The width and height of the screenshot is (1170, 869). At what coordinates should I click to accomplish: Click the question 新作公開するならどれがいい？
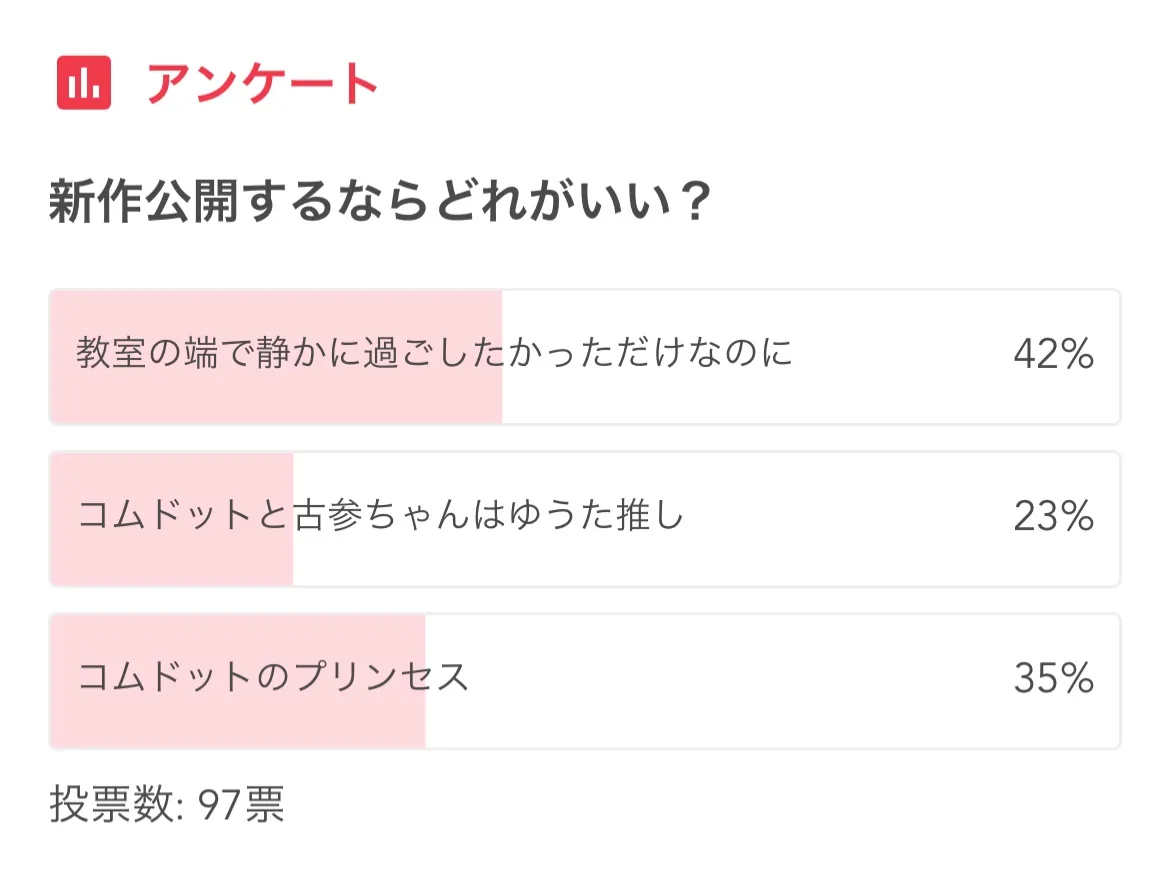(380, 203)
